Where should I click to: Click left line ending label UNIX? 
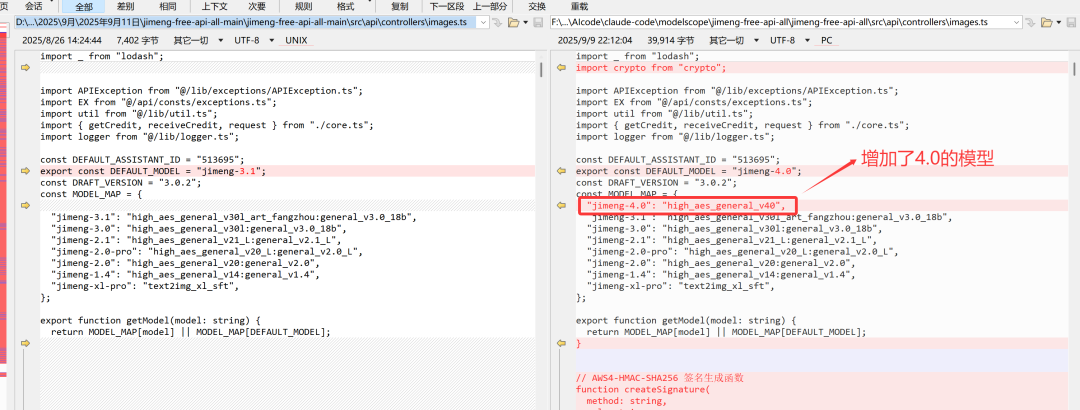[297, 40]
